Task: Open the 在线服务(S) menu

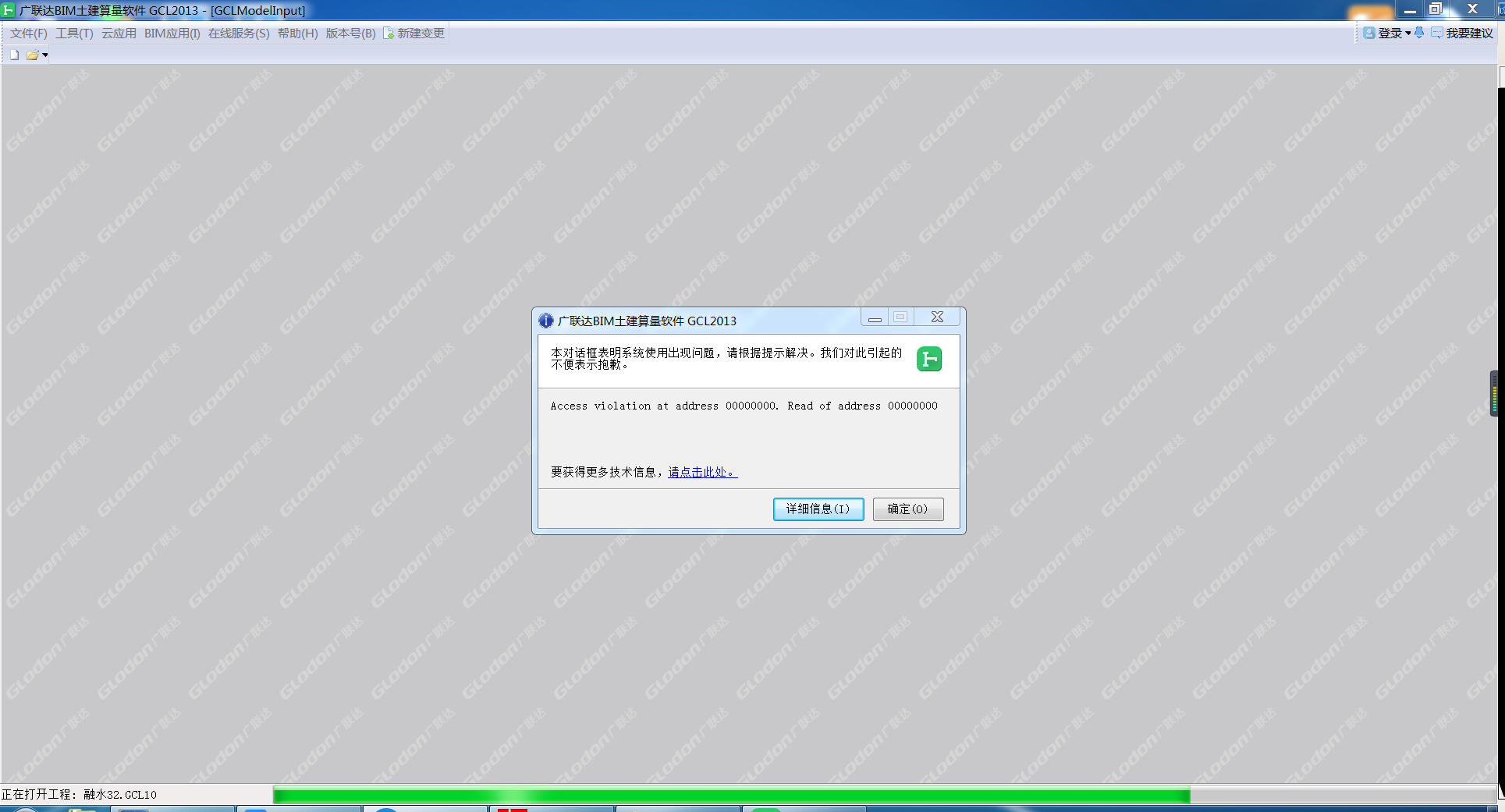Action: point(239,34)
